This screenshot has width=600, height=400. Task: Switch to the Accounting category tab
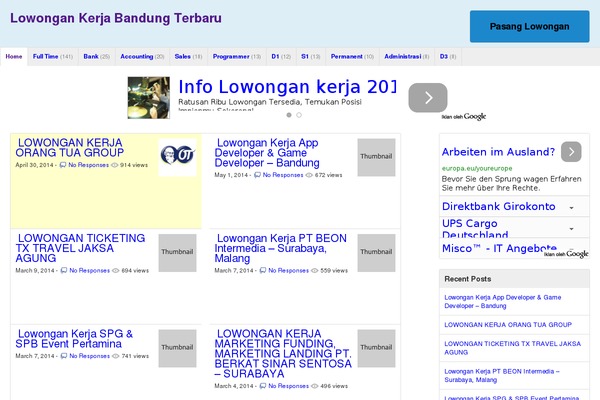coord(142,57)
